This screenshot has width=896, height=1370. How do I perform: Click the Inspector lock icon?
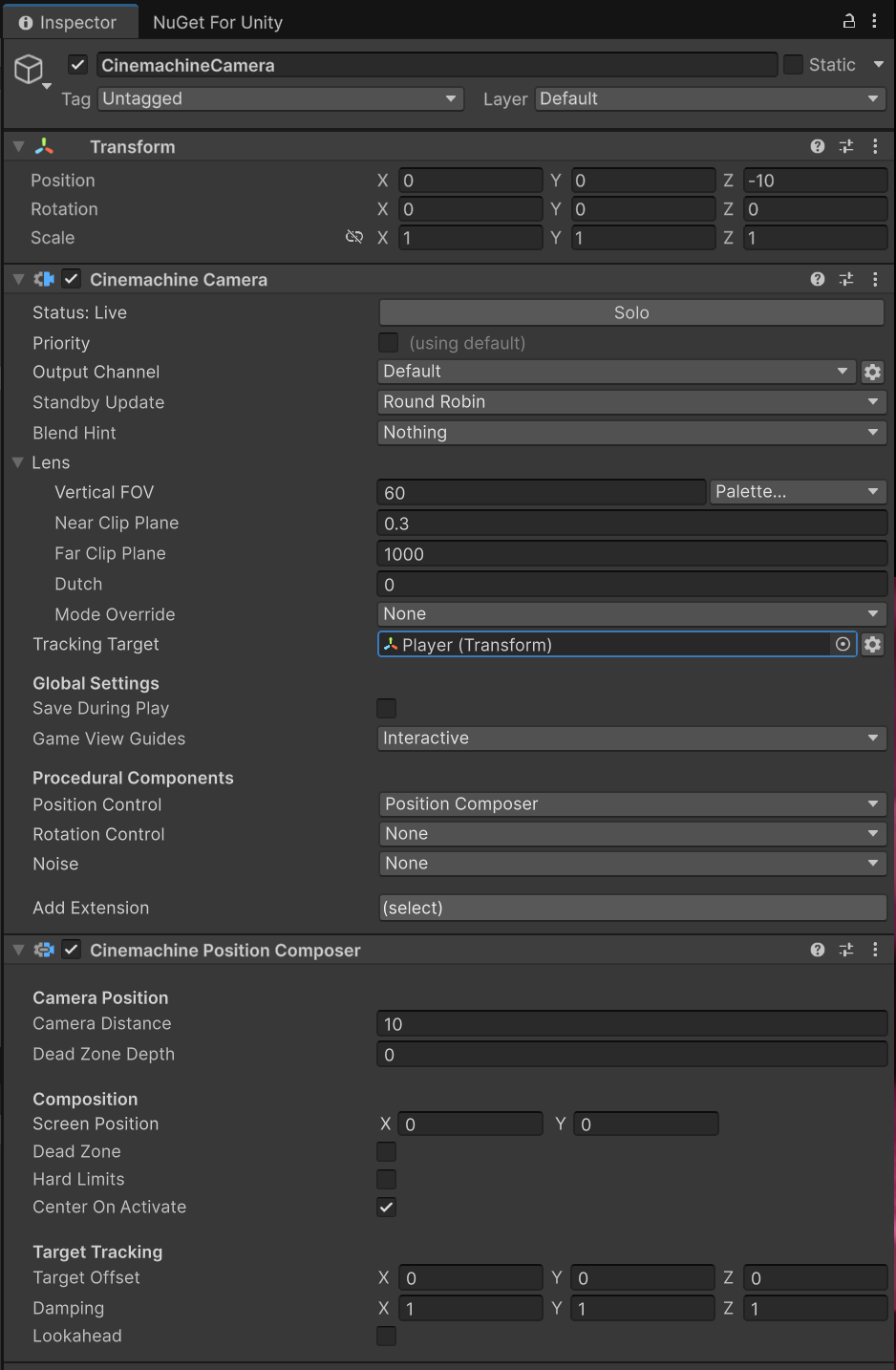point(848,21)
